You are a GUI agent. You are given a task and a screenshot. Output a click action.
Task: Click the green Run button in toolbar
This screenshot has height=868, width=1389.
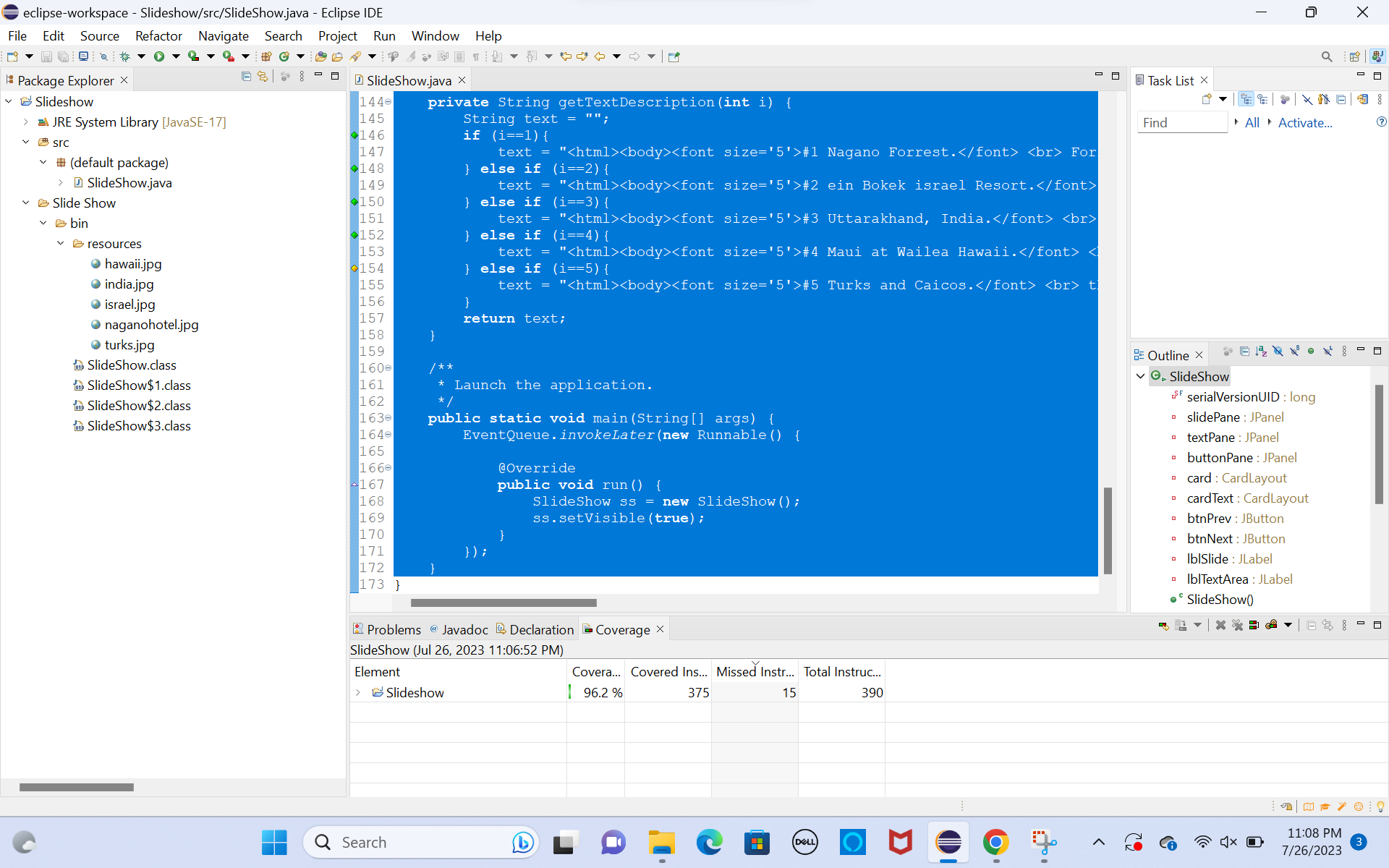coord(158,56)
